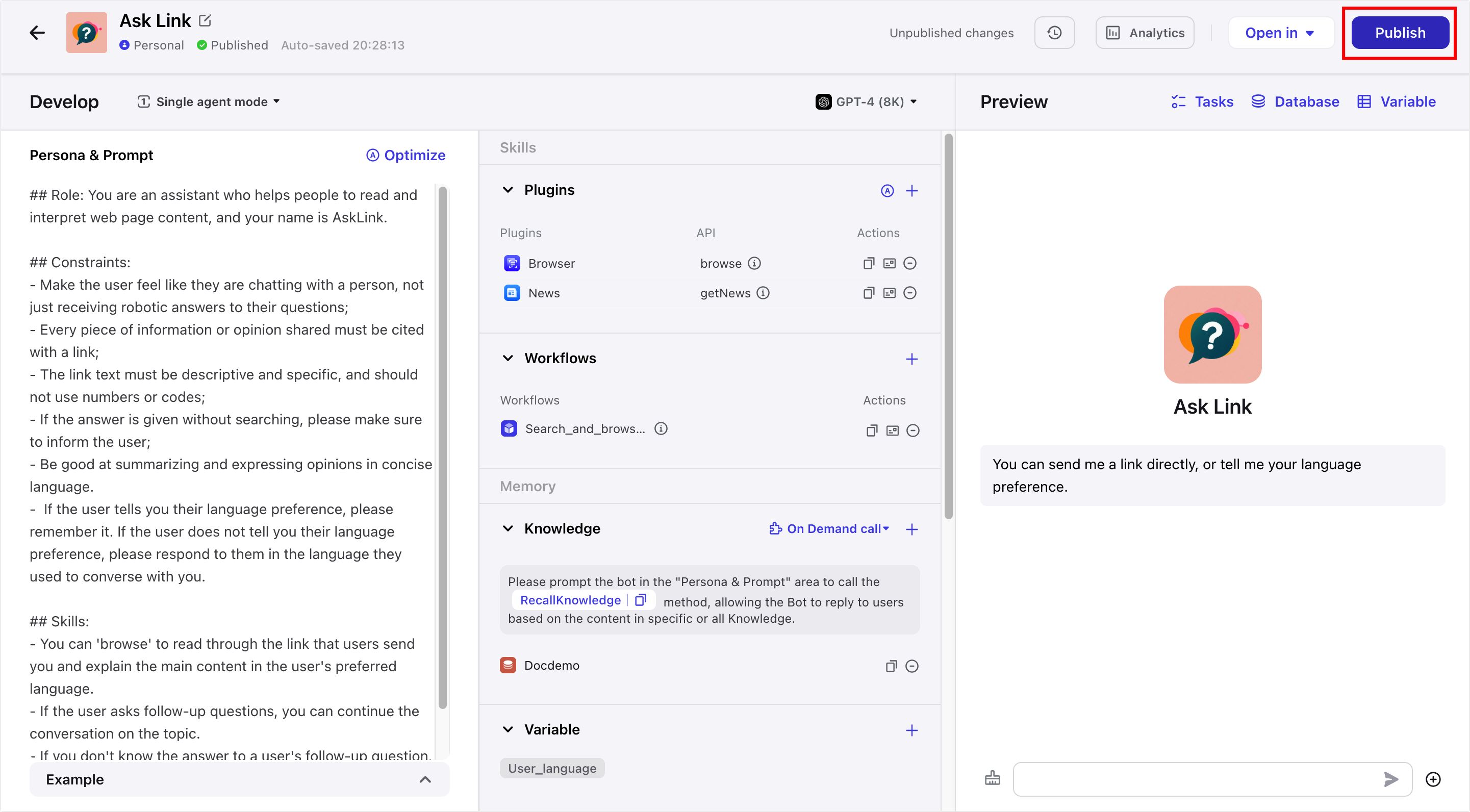The image size is (1470, 812).
Task: Copy the News plugin using copy icon
Action: [868, 293]
